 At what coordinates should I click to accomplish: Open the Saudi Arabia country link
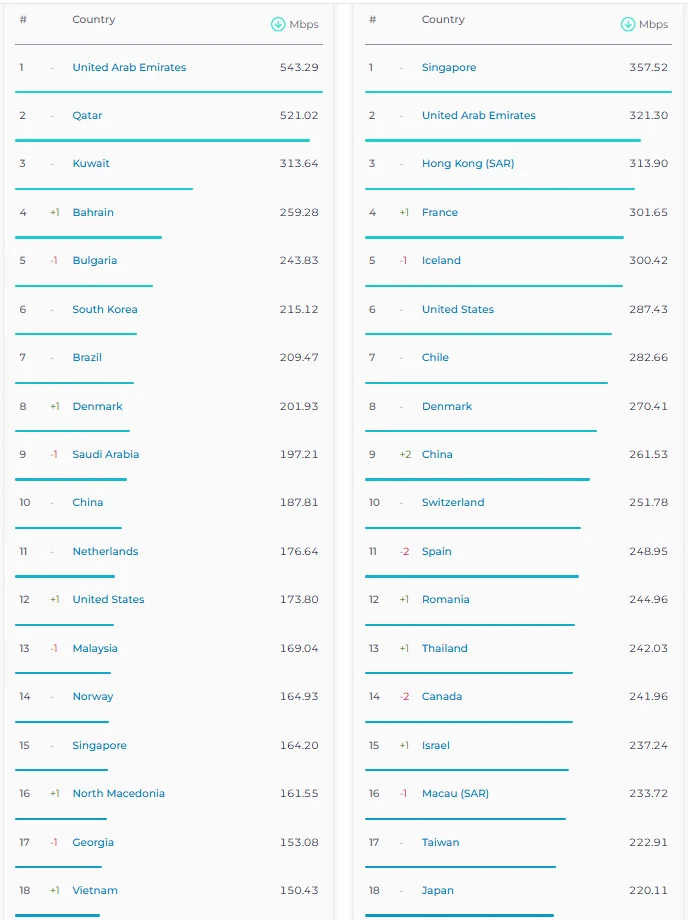[106, 454]
